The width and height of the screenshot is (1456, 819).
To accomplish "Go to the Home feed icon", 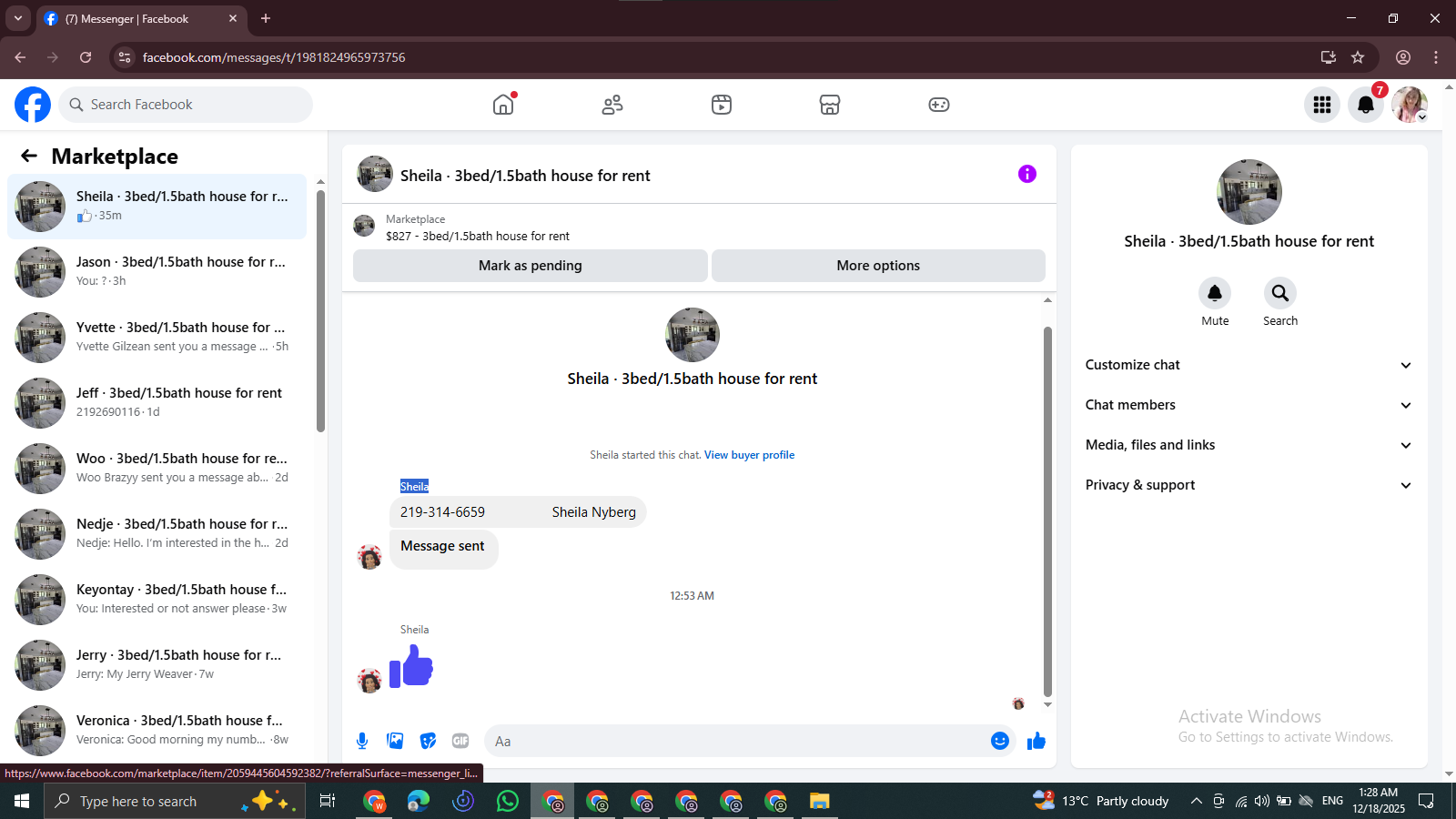I will pyautogui.click(x=503, y=105).
